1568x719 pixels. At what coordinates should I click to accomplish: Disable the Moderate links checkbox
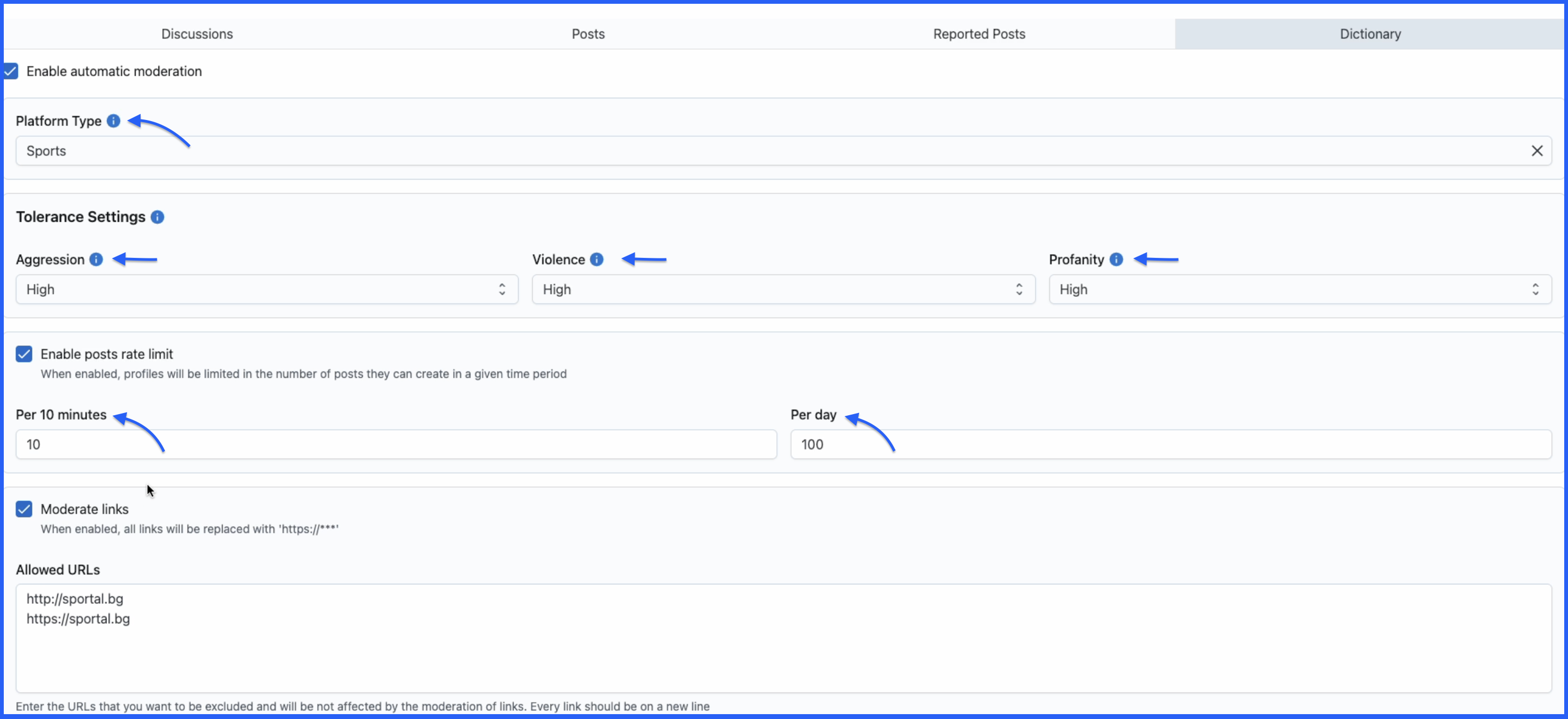coord(24,509)
